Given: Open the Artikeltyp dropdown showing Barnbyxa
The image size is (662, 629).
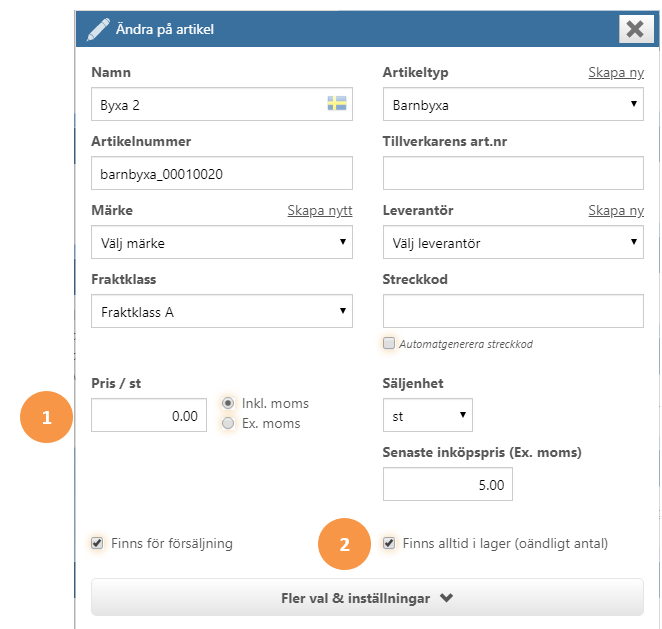Looking at the screenshot, I should (513, 104).
